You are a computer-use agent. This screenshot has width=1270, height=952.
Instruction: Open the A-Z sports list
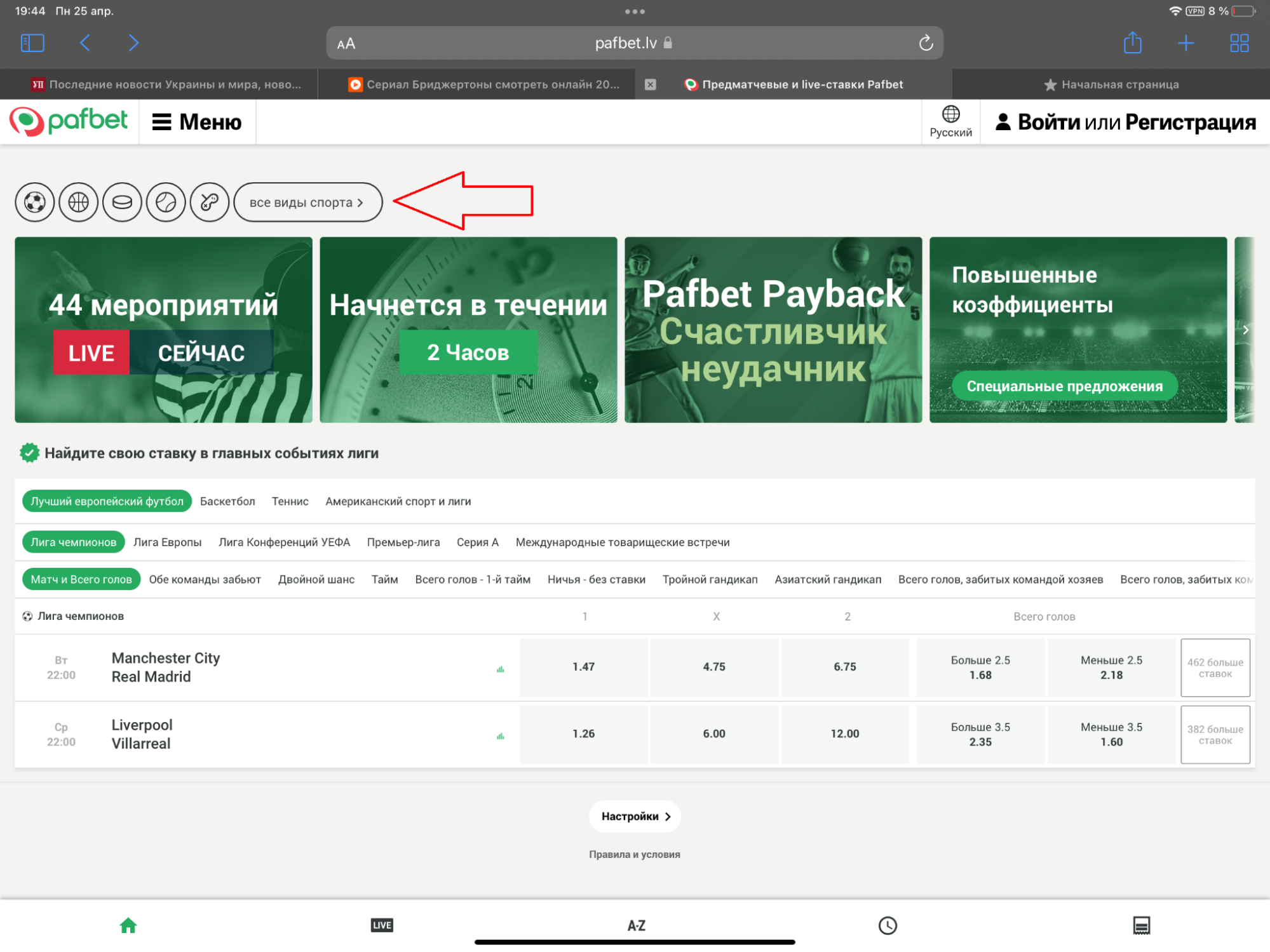pos(636,926)
